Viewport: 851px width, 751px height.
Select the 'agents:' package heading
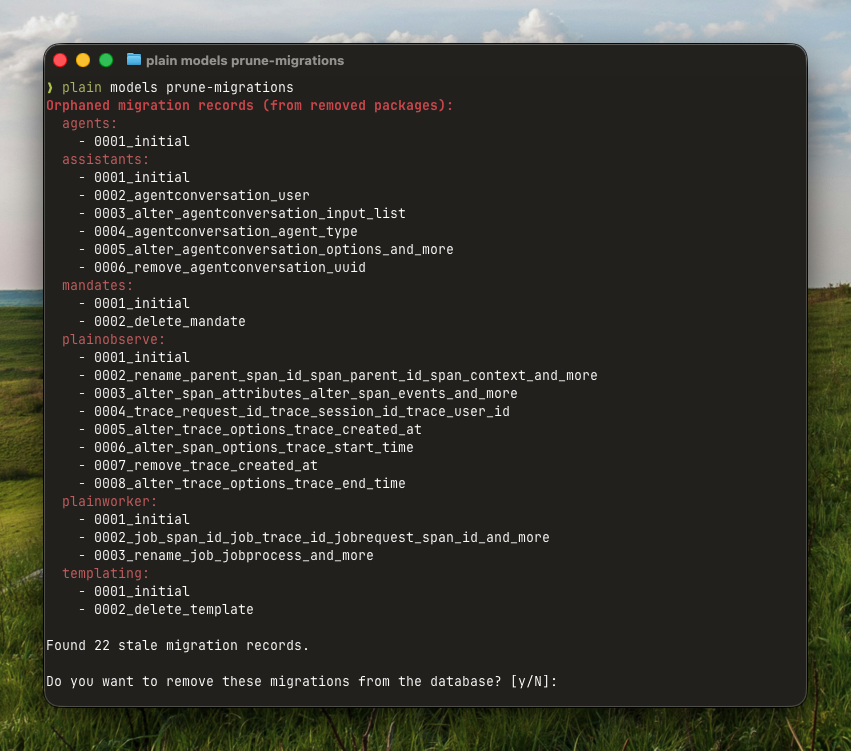90,124
